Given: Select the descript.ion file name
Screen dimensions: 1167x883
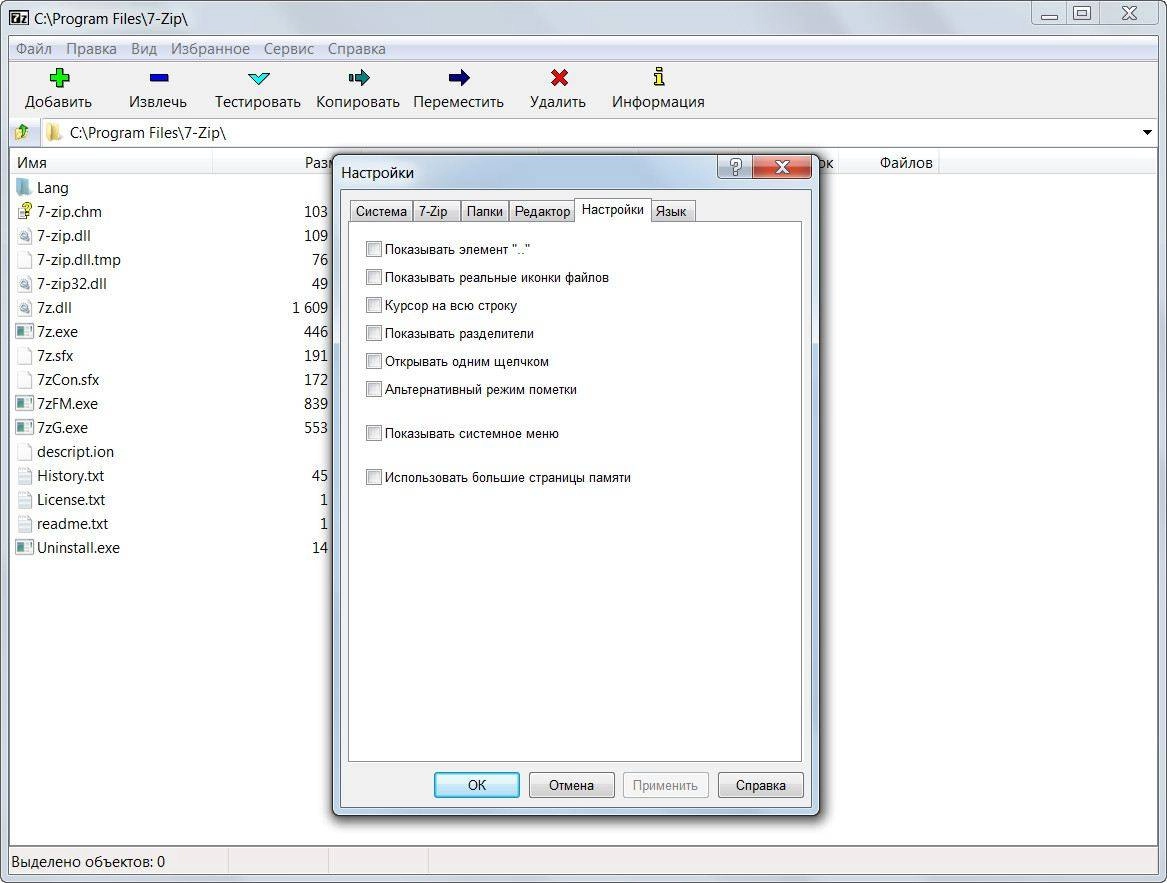Looking at the screenshot, I should [x=75, y=452].
